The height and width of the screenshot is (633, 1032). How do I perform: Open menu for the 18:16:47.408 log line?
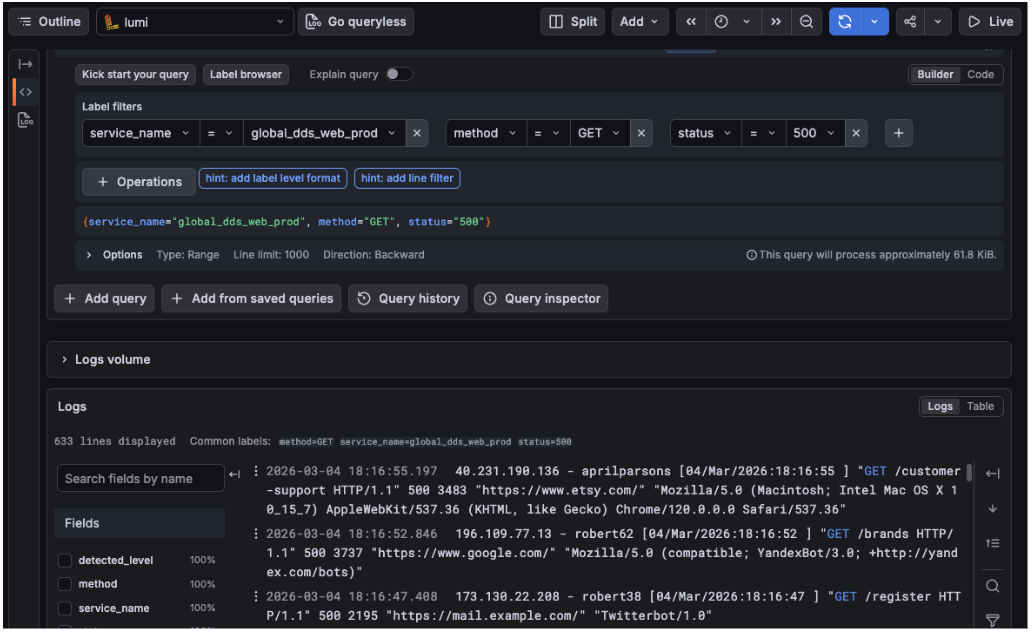tap(256, 596)
